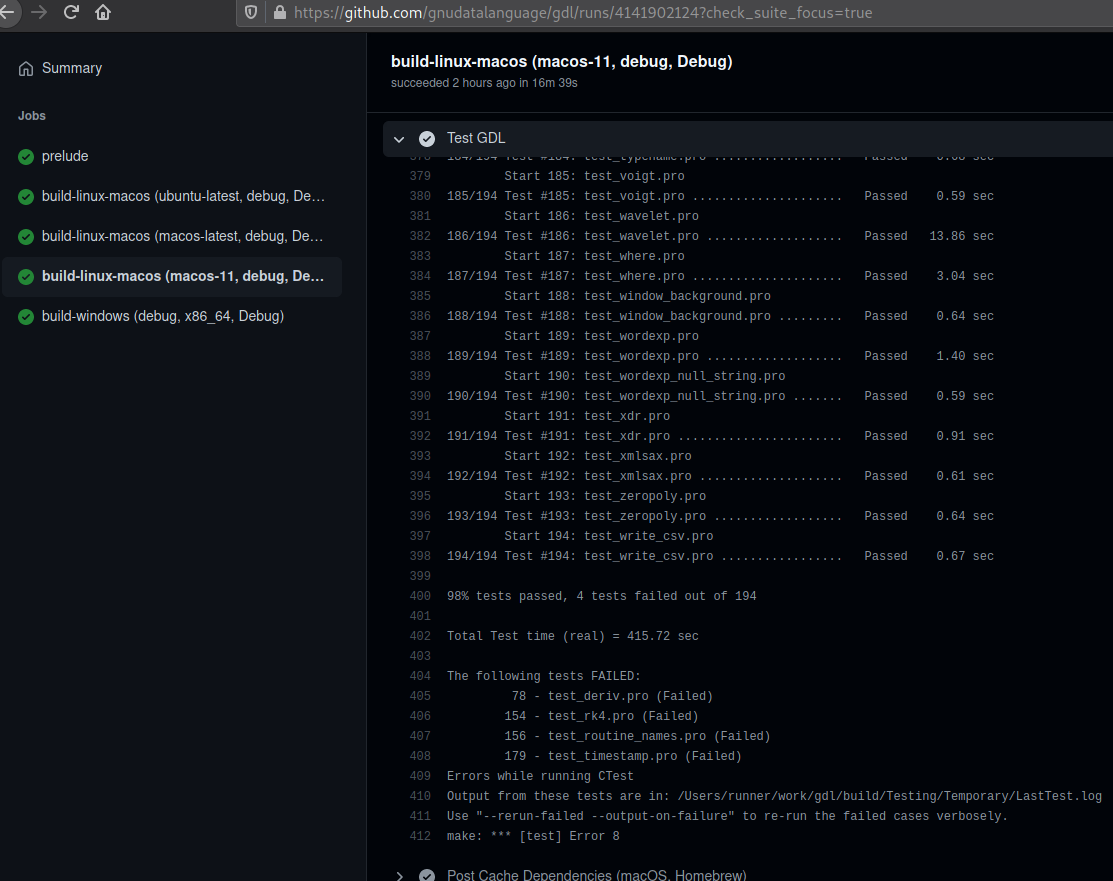The height and width of the screenshot is (881, 1113).
Task: Select build-windows debug x86_64 job
Action: tap(163, 316)
